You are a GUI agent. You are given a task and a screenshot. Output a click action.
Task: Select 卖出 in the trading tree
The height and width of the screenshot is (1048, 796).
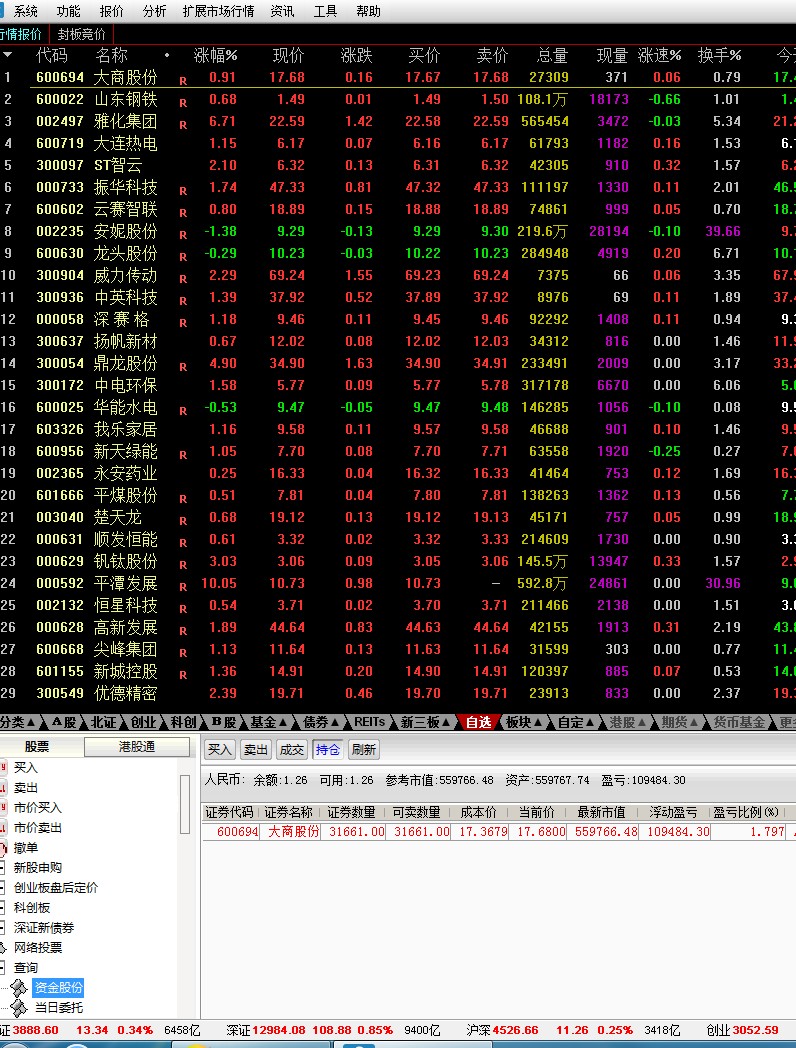click(26, 787)
